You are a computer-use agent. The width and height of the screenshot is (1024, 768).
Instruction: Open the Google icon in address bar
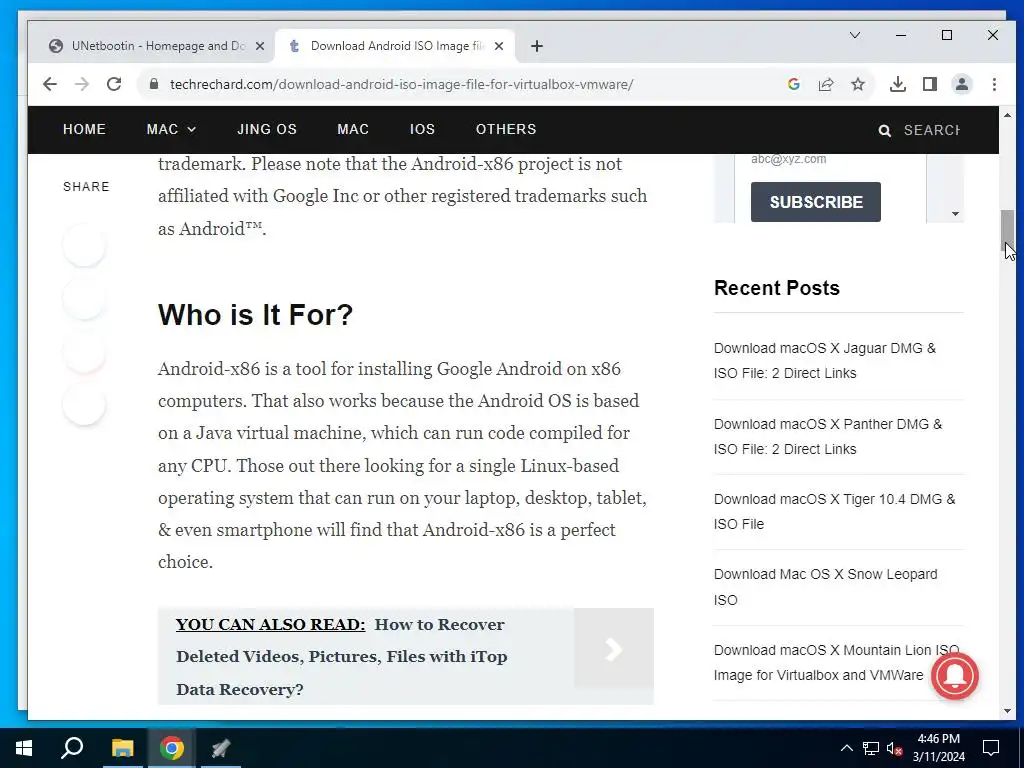[793, 84]
